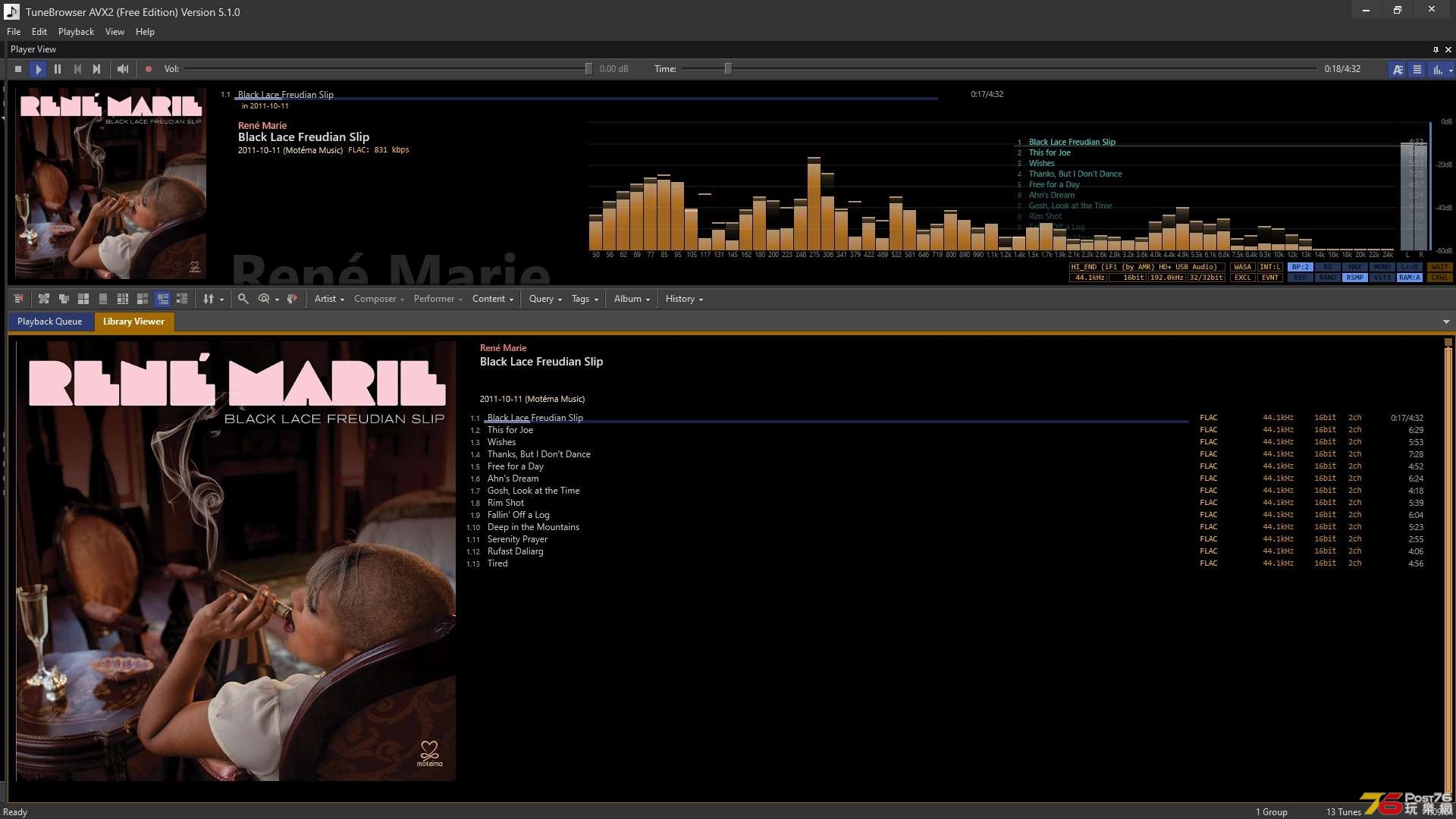This screenshot has height=819, width=1456.
Task: Open the Artist dropdown
Action: point(329,299)
